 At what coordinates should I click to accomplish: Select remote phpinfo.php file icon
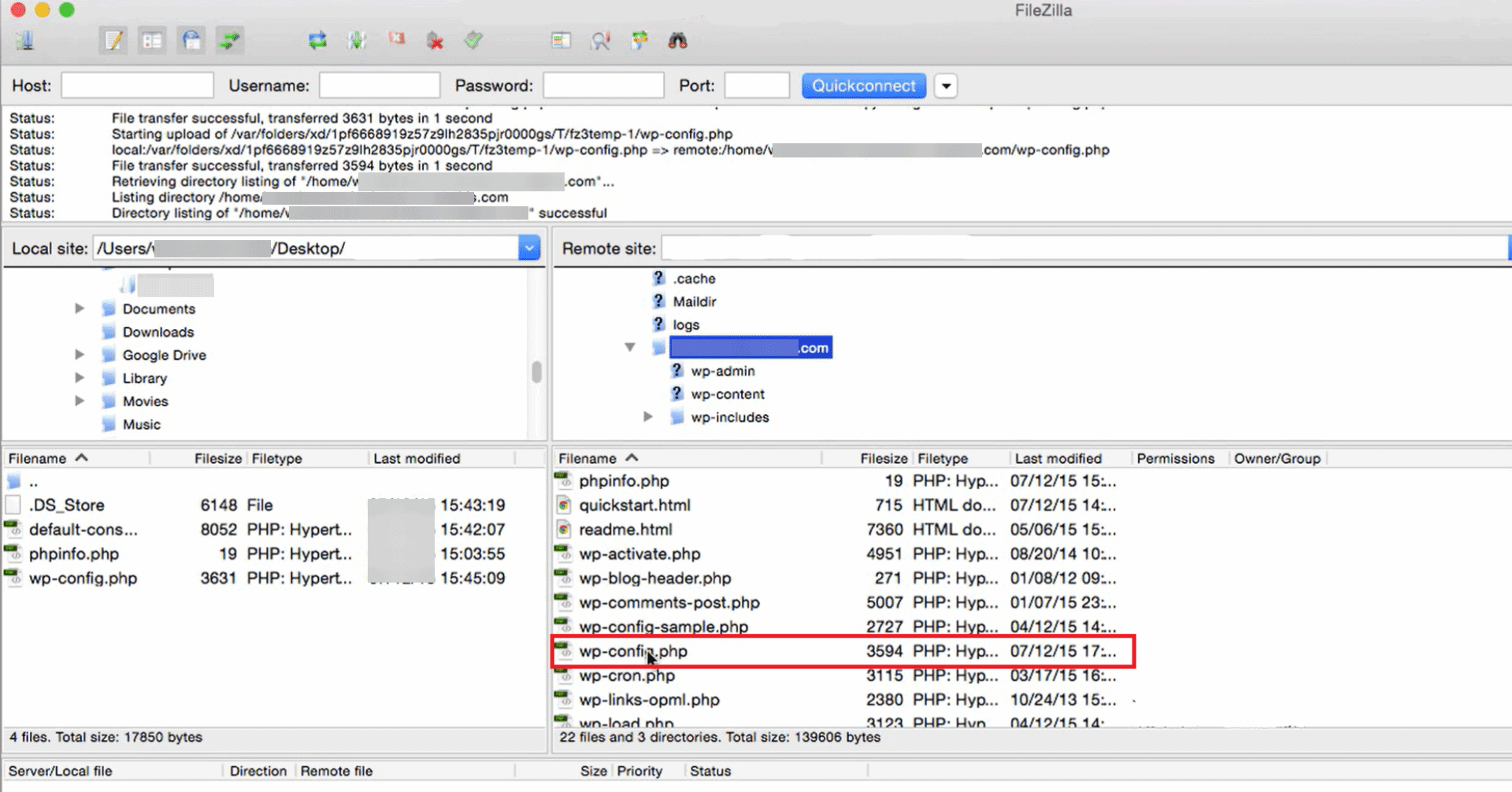(x=563, y=480)
